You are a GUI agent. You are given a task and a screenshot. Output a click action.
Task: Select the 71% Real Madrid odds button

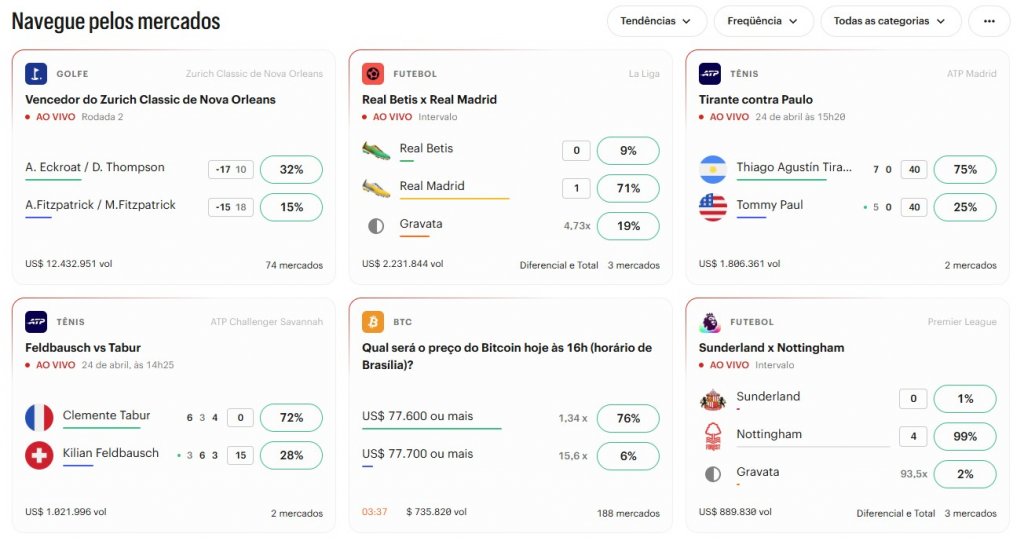click(628, 188)
